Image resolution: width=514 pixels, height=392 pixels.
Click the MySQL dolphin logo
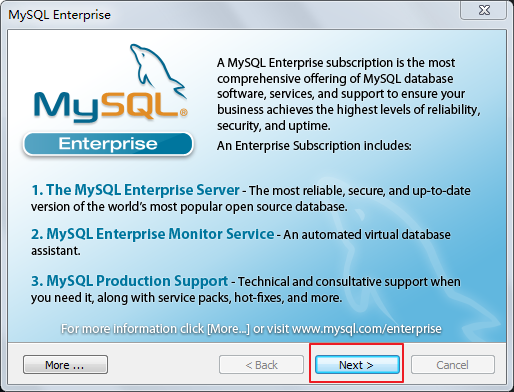111,82
